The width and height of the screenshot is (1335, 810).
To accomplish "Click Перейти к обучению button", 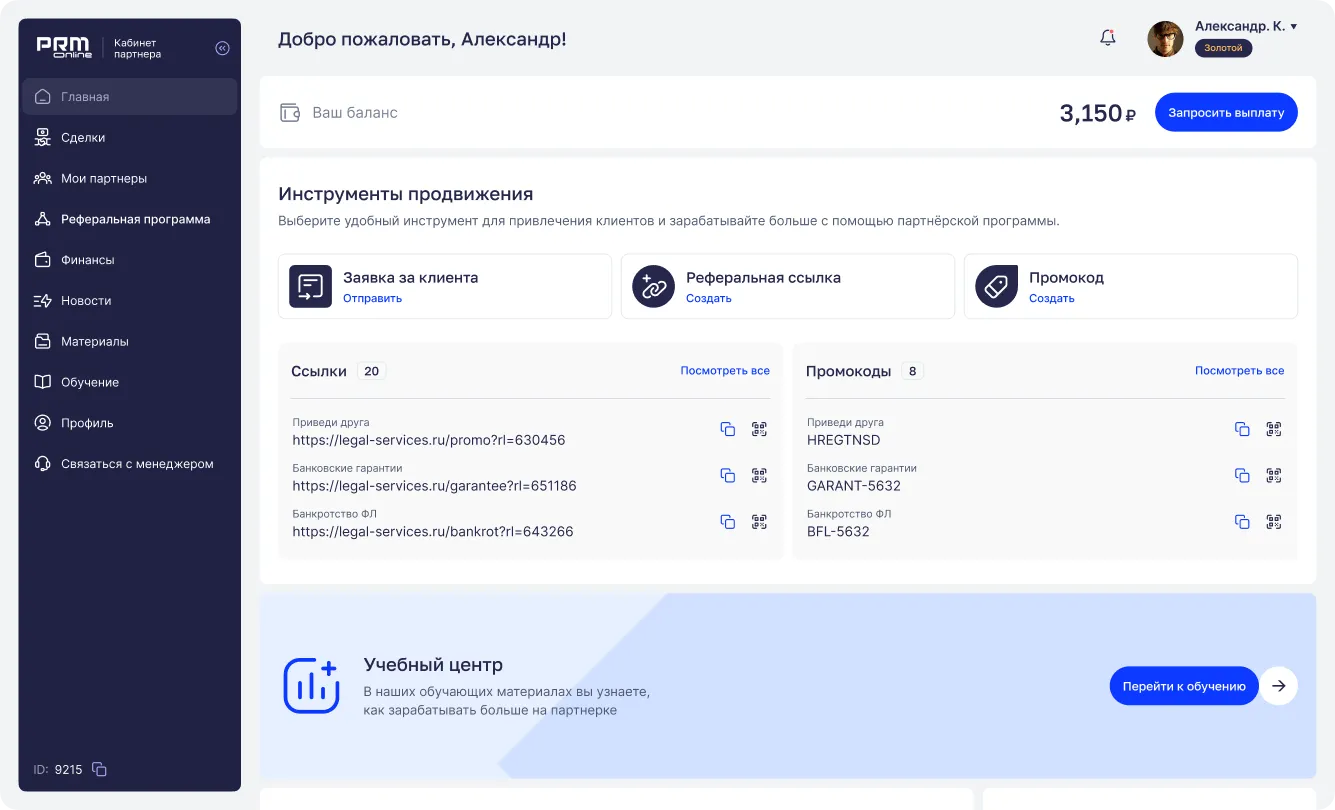I will pos(1184,686).
